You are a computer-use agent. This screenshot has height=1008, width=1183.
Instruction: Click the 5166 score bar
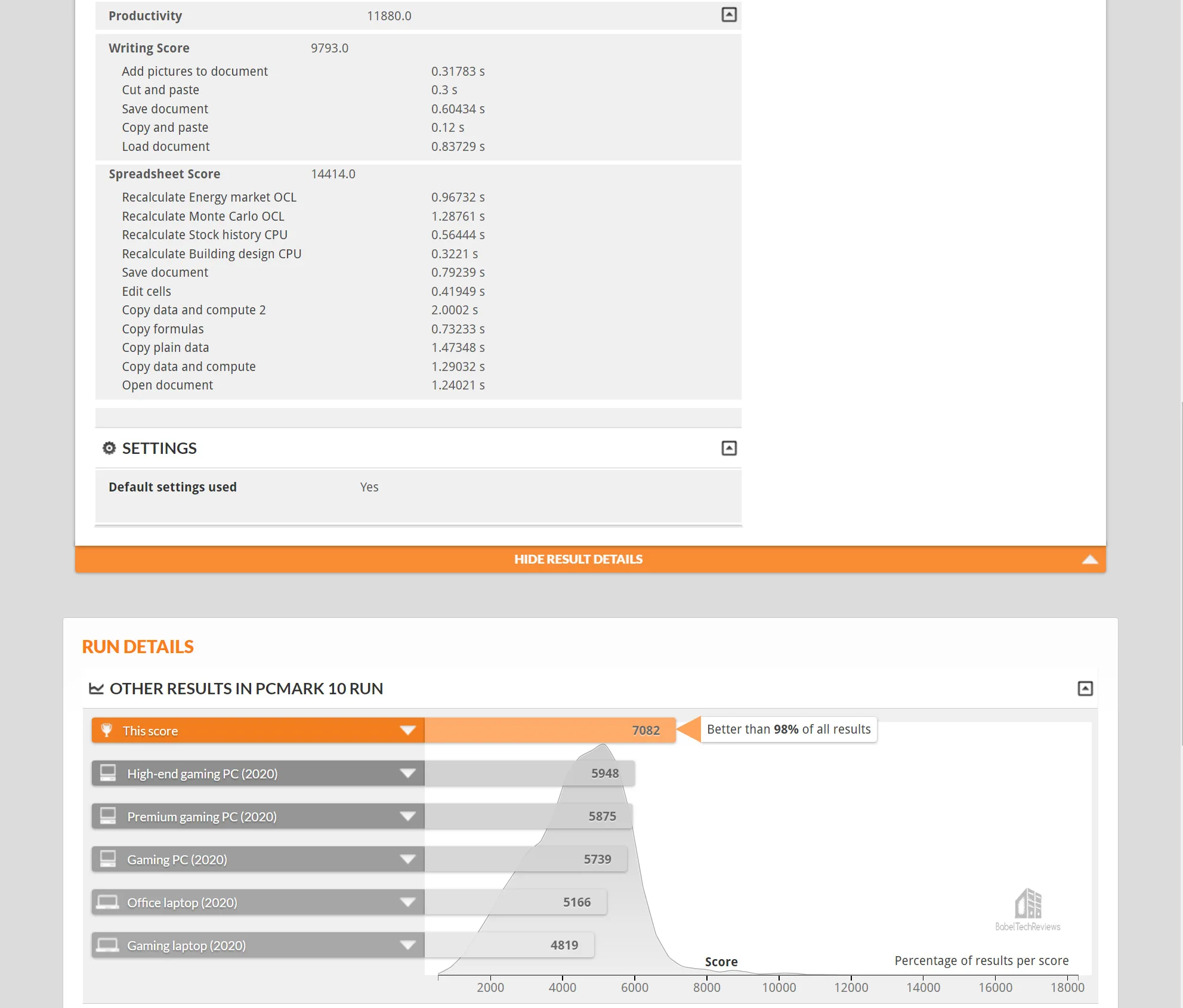515,902
